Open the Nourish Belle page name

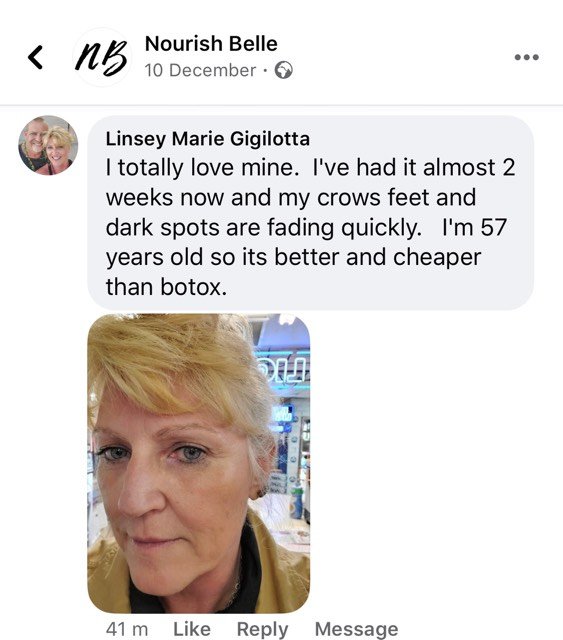211,44
